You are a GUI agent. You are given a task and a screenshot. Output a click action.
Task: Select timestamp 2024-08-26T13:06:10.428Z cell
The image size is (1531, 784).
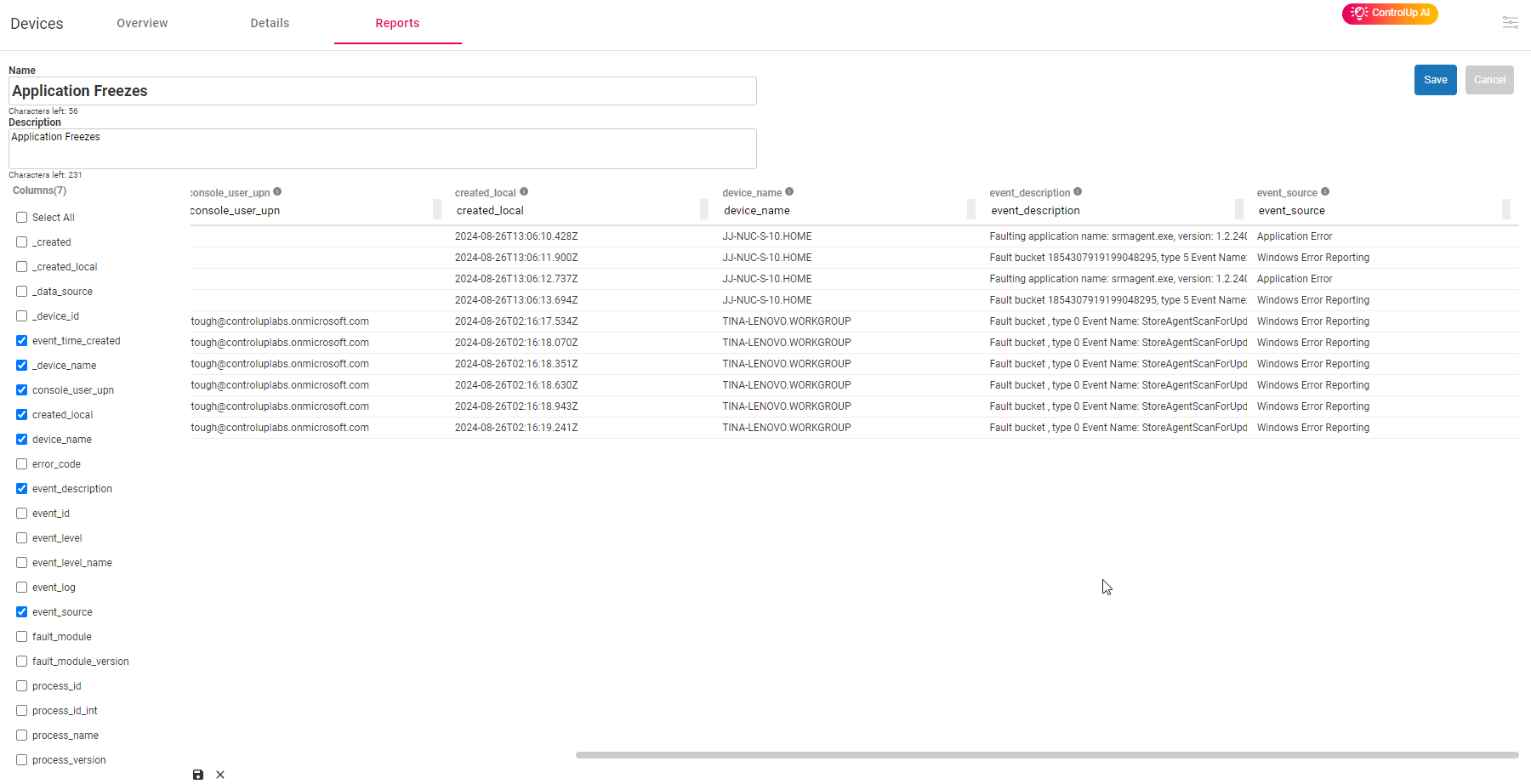tap(516, 236)
